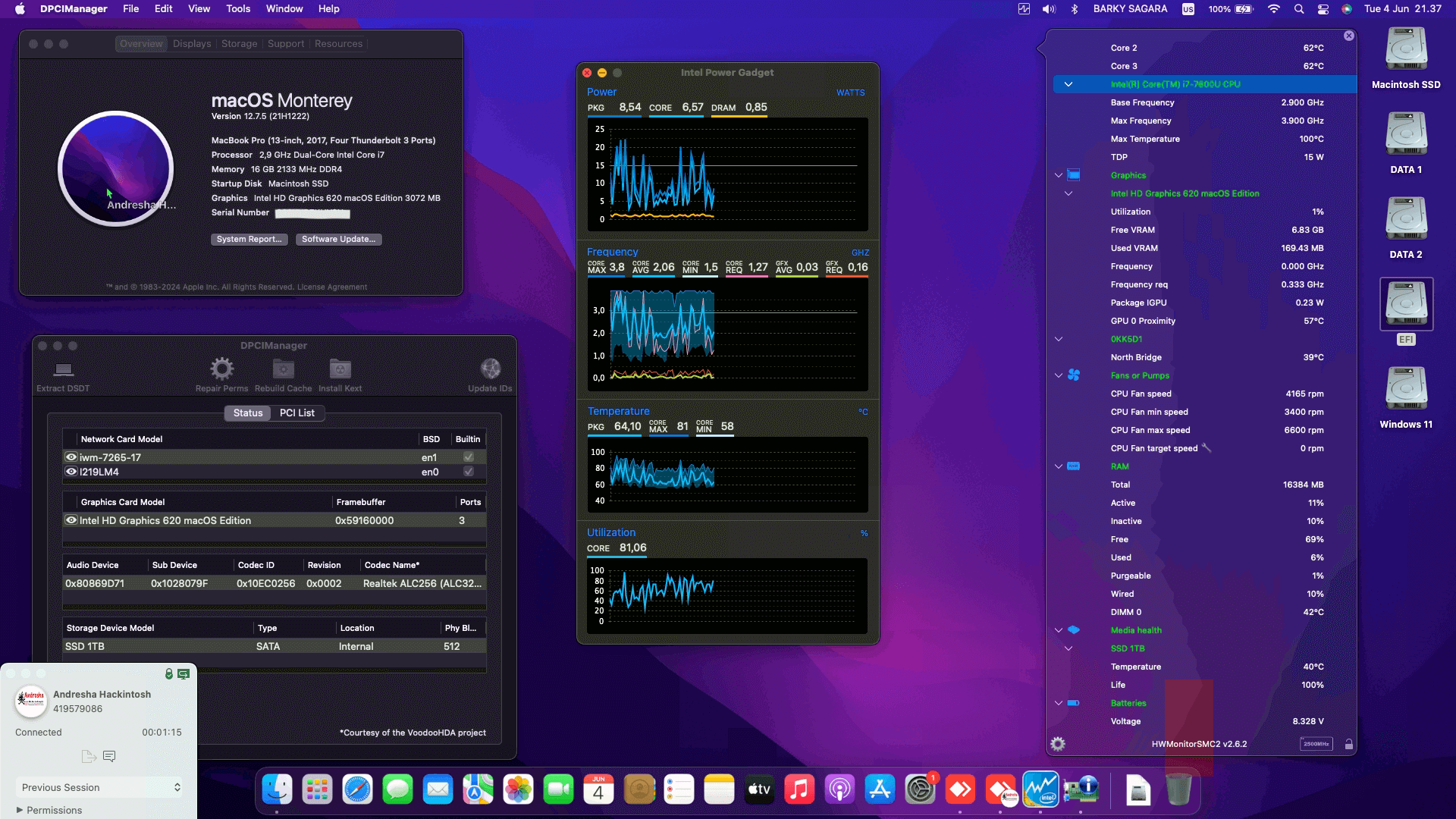This screenshot has height=819, width=1456.
Task: Expand Permissions disclosure triangle in AnyDesk
Action: coord(20,810)
